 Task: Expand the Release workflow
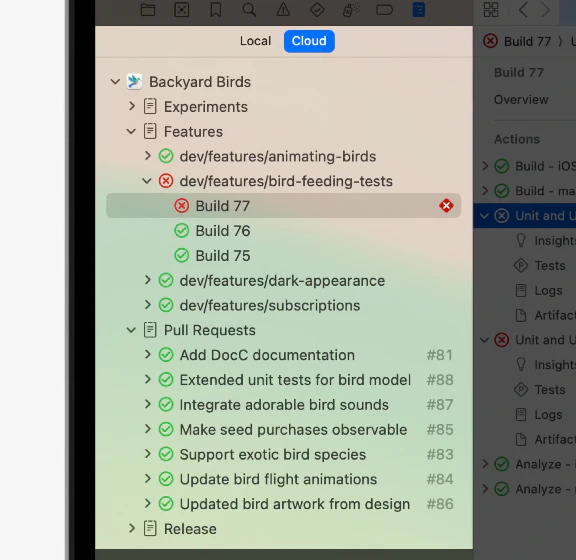pos(132,528)
